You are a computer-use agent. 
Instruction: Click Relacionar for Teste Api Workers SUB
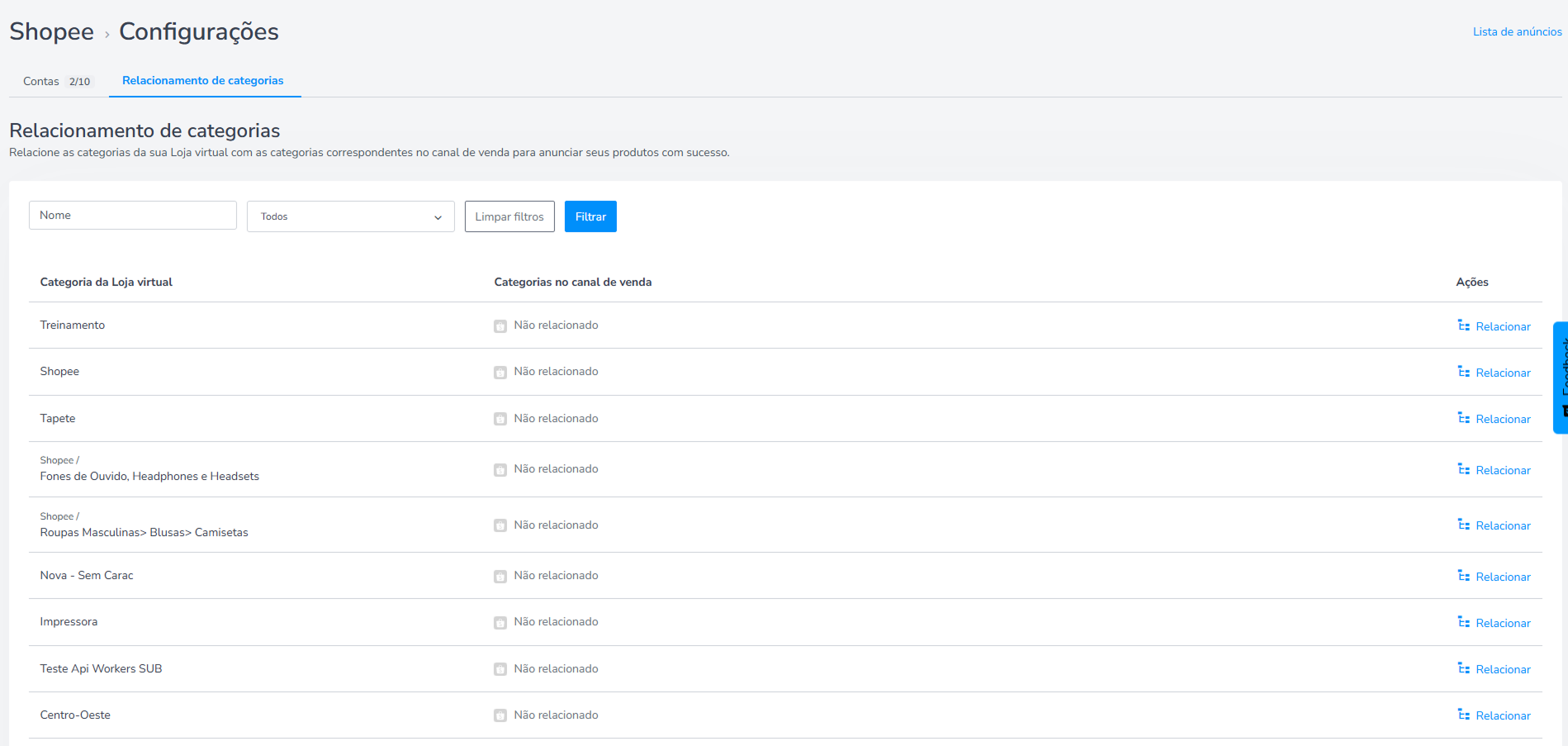(x=1503, y=669)
